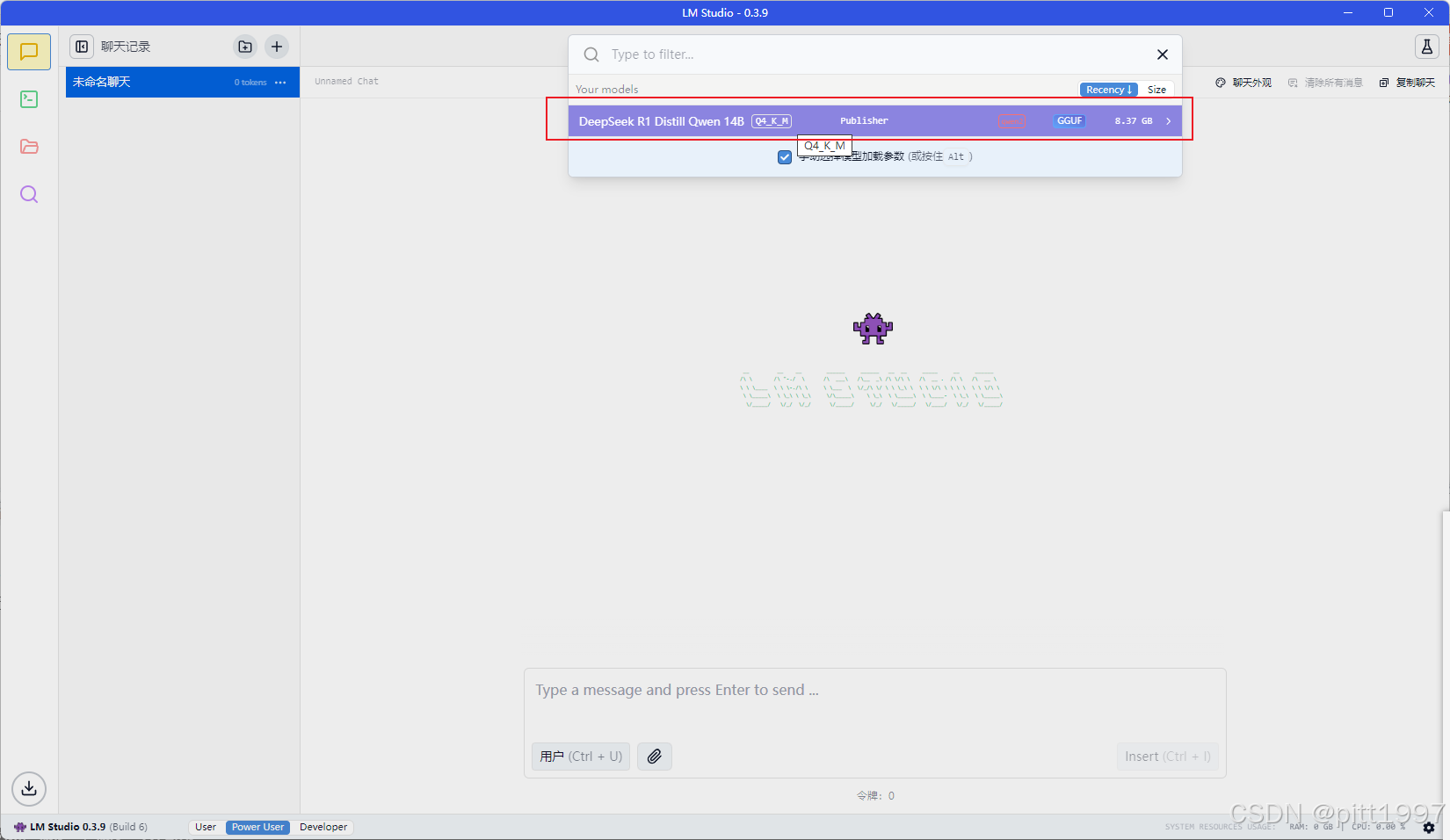Sort models by Recency
The width and height of the screenshot is (1450, 840).
click(x=1108, y=90)
